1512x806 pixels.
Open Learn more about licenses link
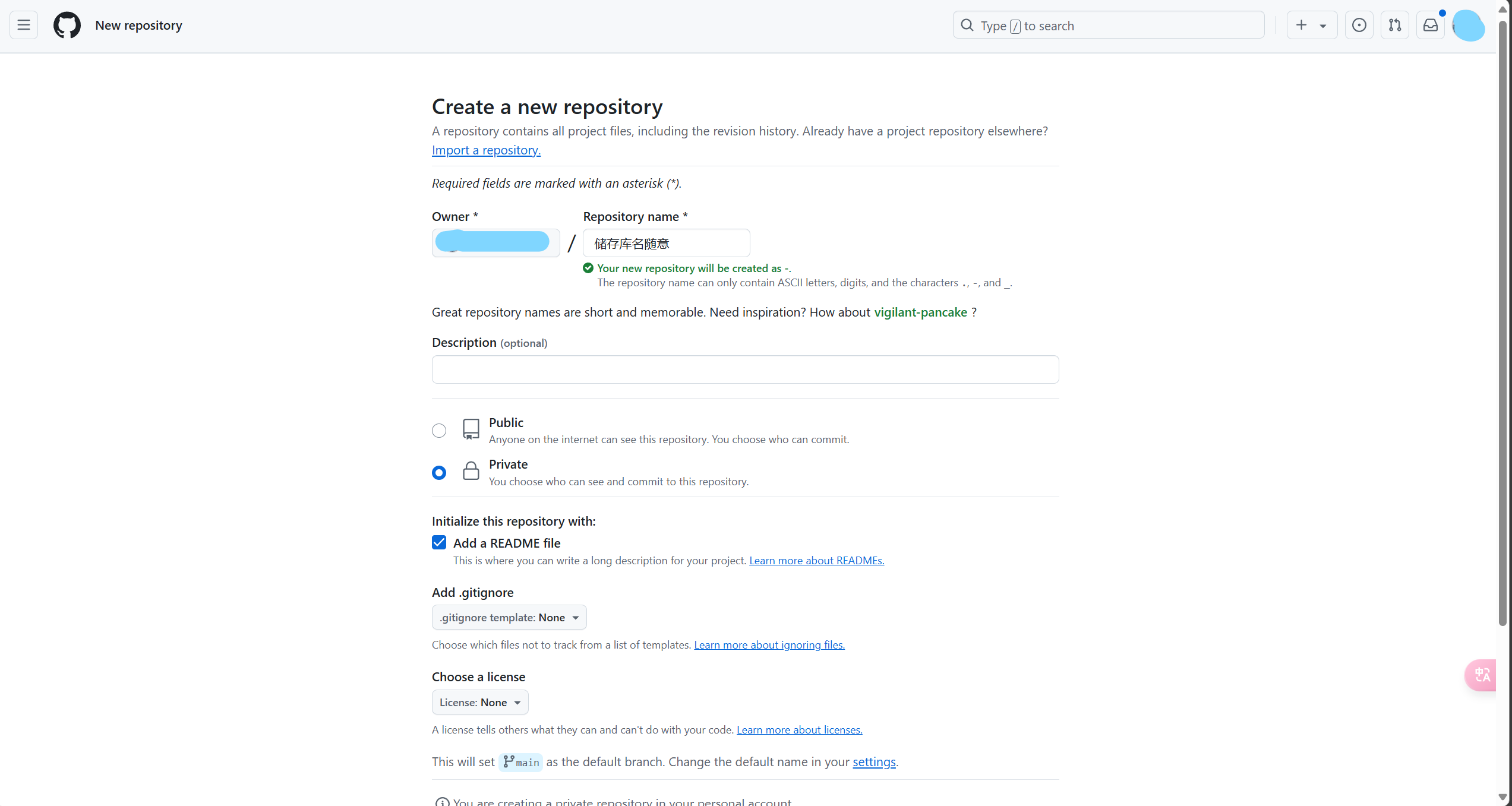(799, 730)
